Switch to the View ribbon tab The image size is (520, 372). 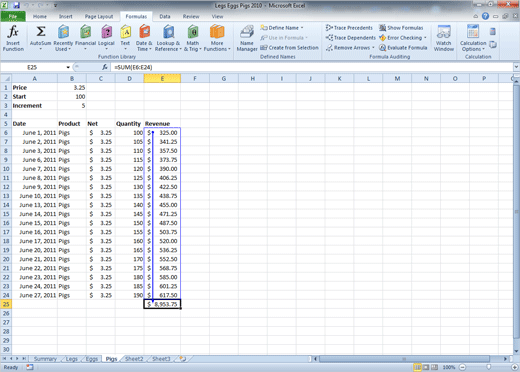pos(217,16)
